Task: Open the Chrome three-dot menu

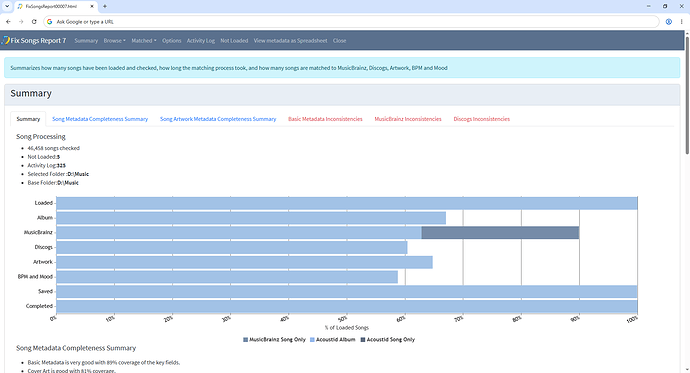Action: (x=681, y=22)
